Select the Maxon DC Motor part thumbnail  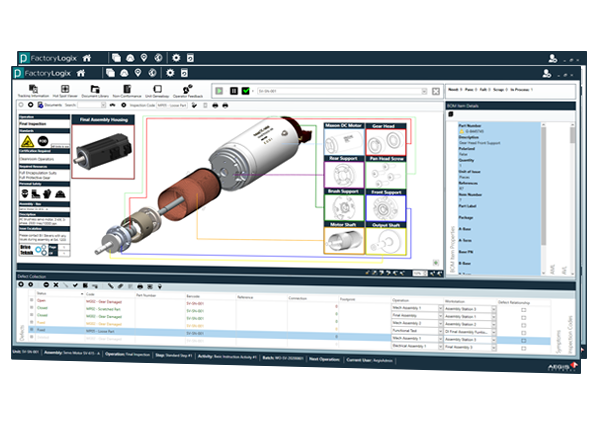344,139
